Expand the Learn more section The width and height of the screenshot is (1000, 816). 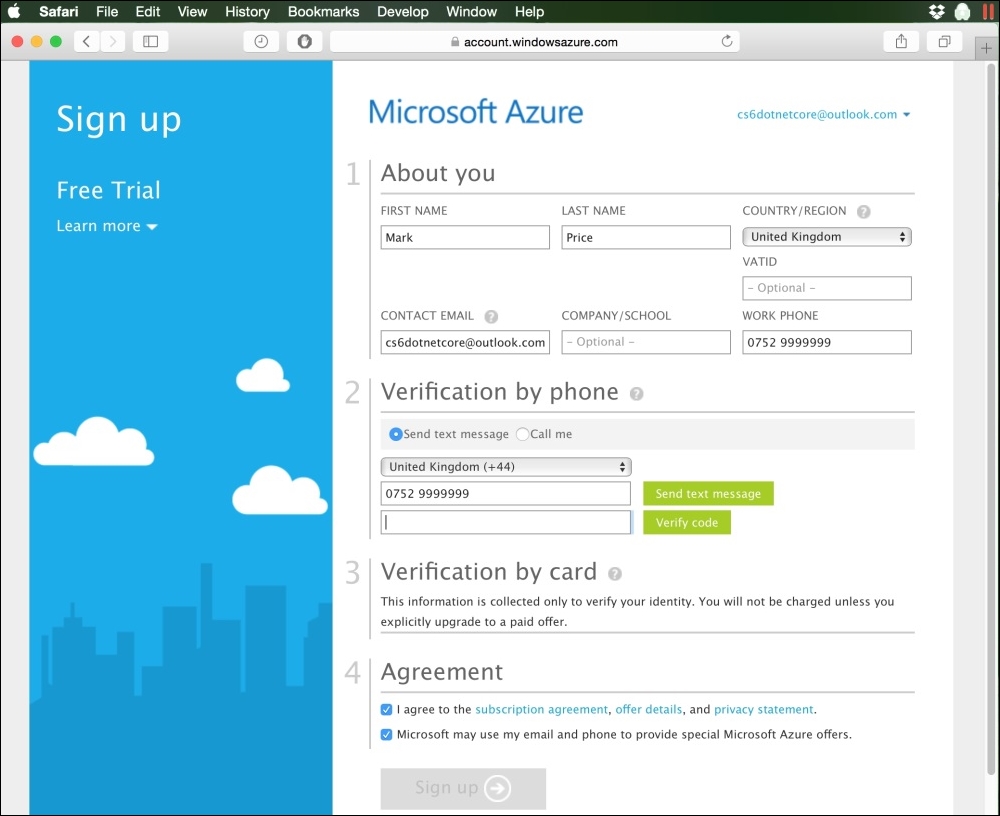(x=107, y=226)
